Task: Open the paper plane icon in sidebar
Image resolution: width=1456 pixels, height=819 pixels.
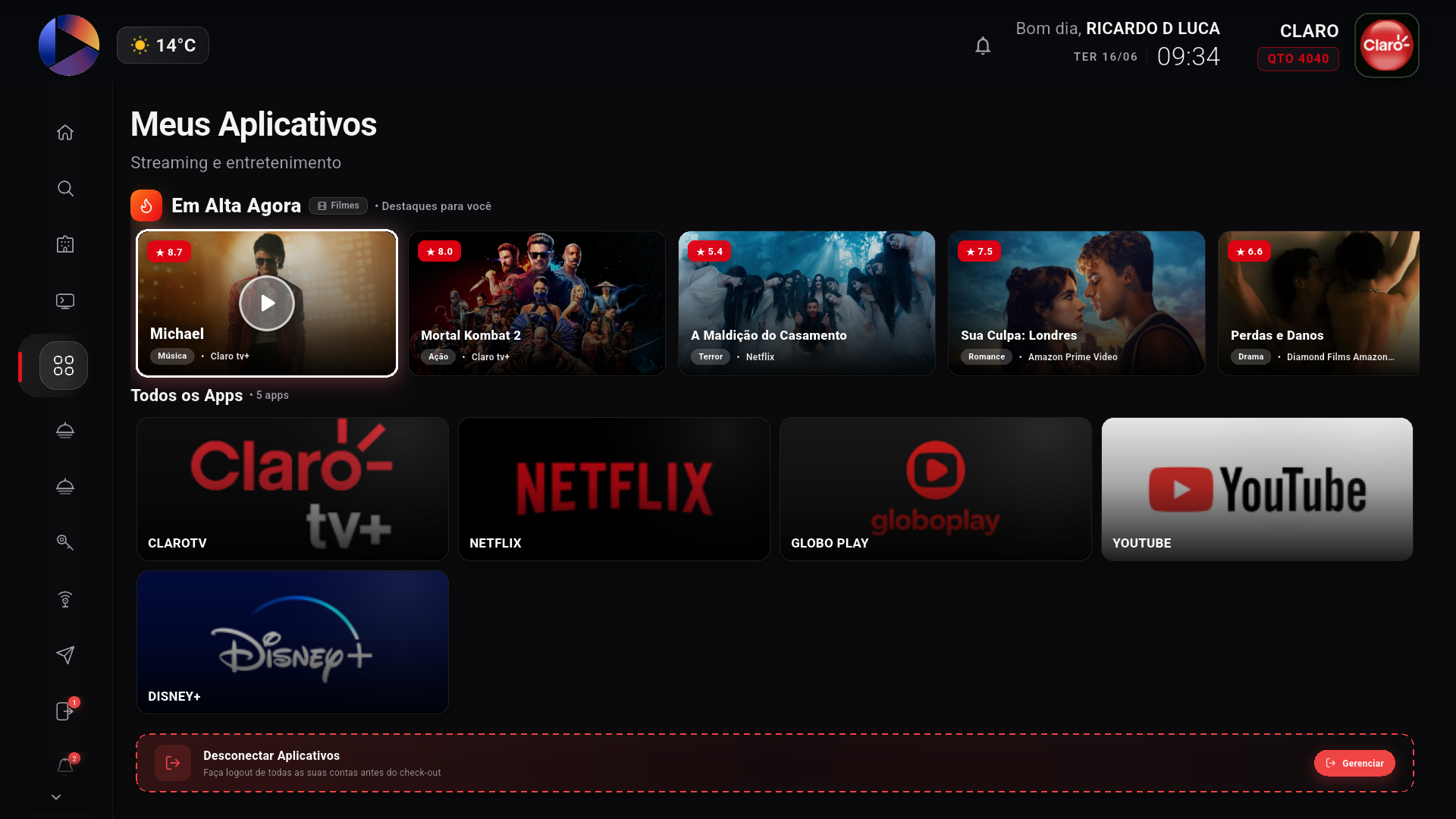Action: (x=65, y=655)
